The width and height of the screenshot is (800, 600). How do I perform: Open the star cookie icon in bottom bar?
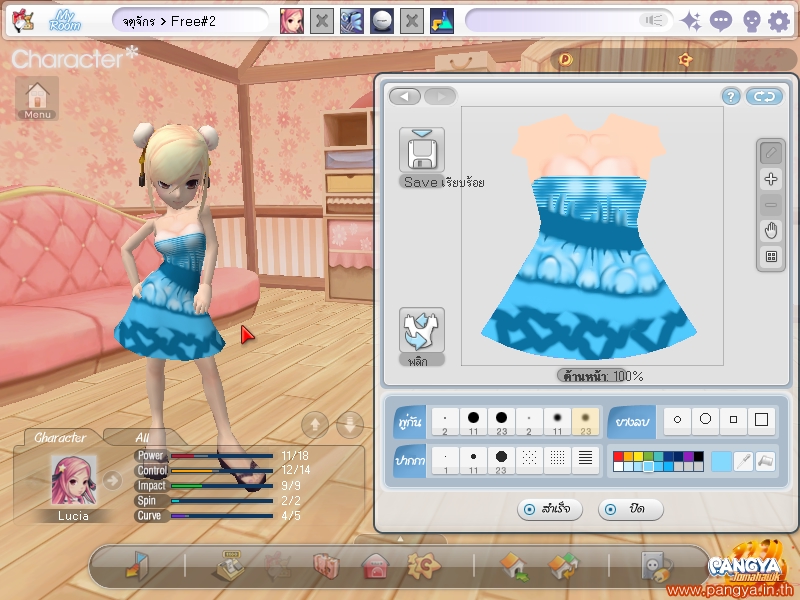(423, 565)
